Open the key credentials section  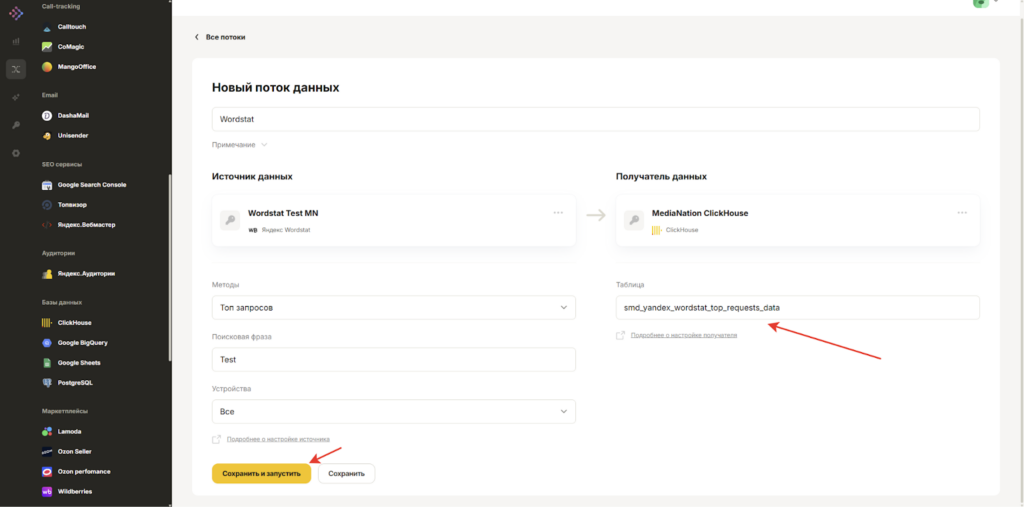(16, 125)
